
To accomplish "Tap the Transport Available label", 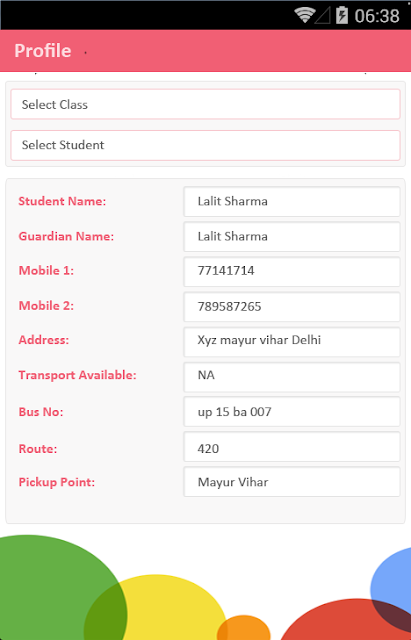I will pos(78,375).
